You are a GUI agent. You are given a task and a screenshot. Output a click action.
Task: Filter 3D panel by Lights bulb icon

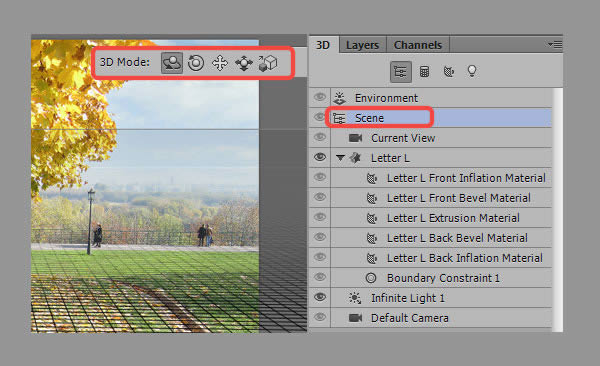472,71
